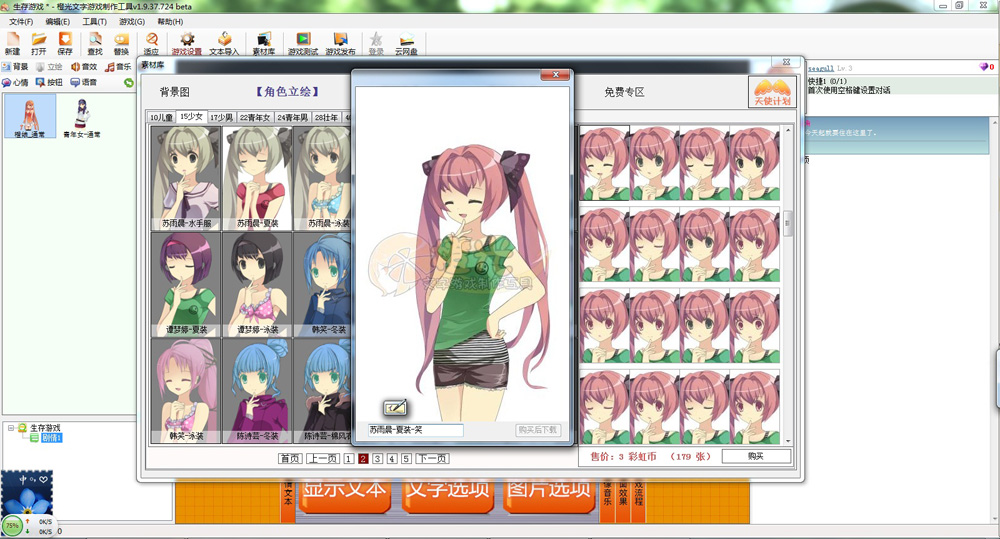
Task: Select the 谭梦婷-夏装 character thumbnail
Action: click(186, 284)
